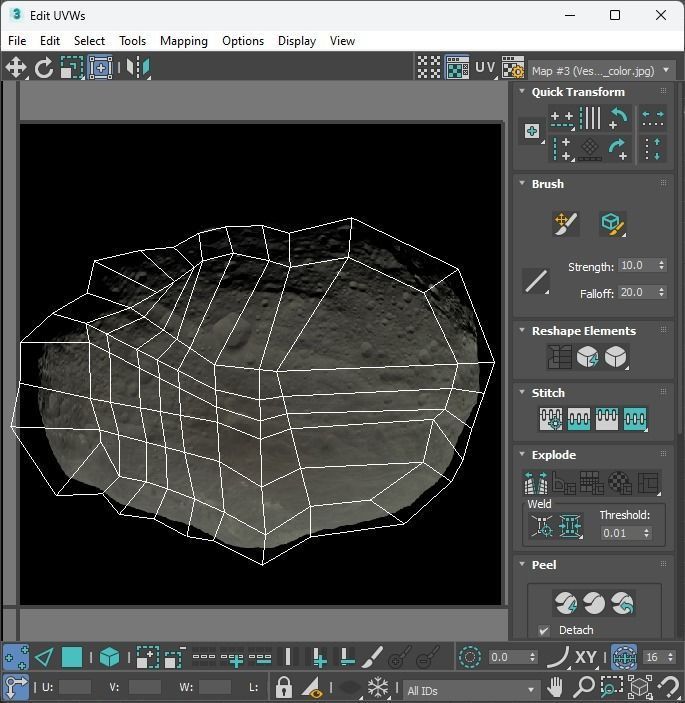The width and height of the screenshot is (685, 703).
Task: Click the Strength value field
Action: tap(637, 265)
